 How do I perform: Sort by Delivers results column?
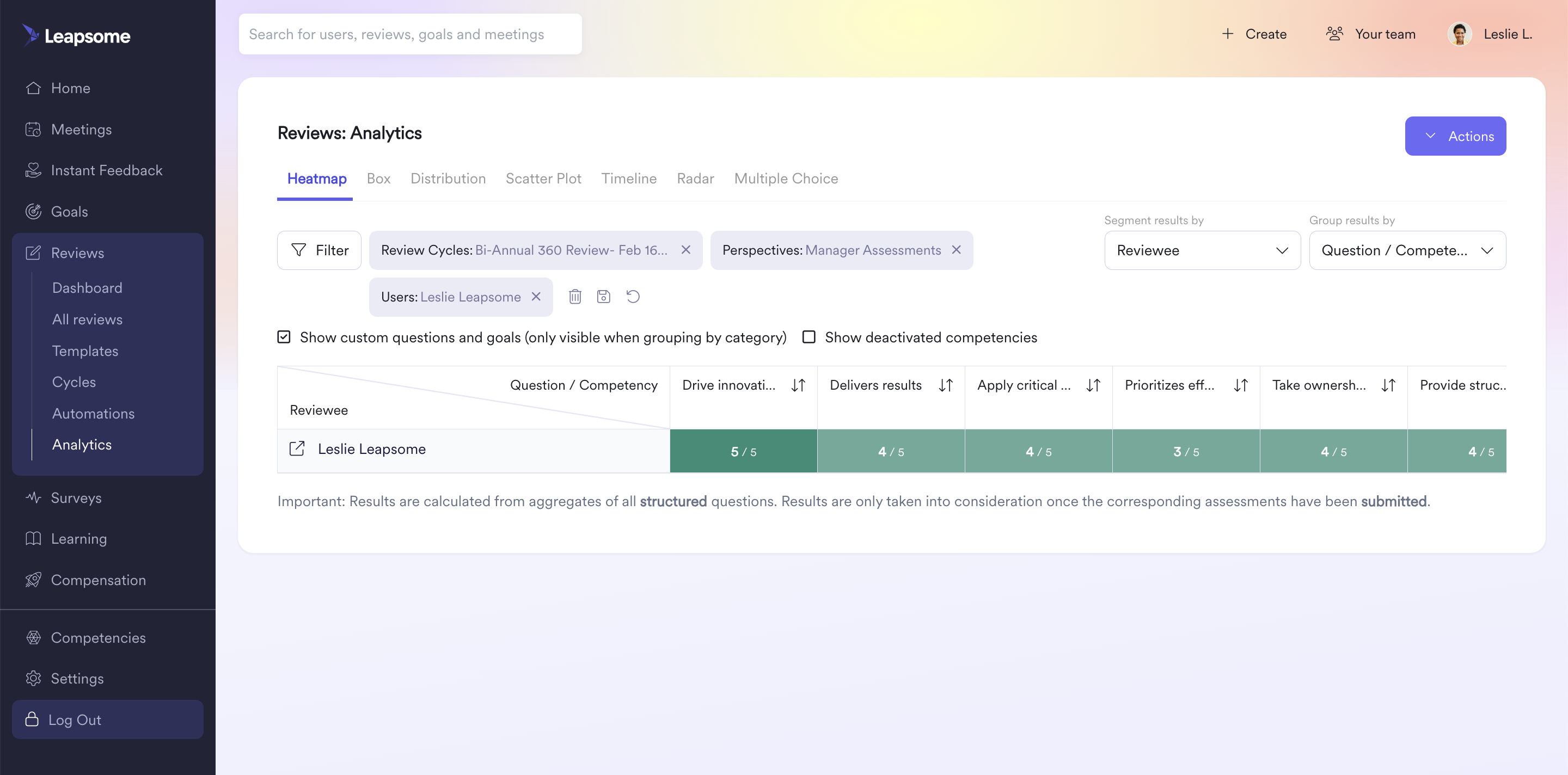[945, 385]
